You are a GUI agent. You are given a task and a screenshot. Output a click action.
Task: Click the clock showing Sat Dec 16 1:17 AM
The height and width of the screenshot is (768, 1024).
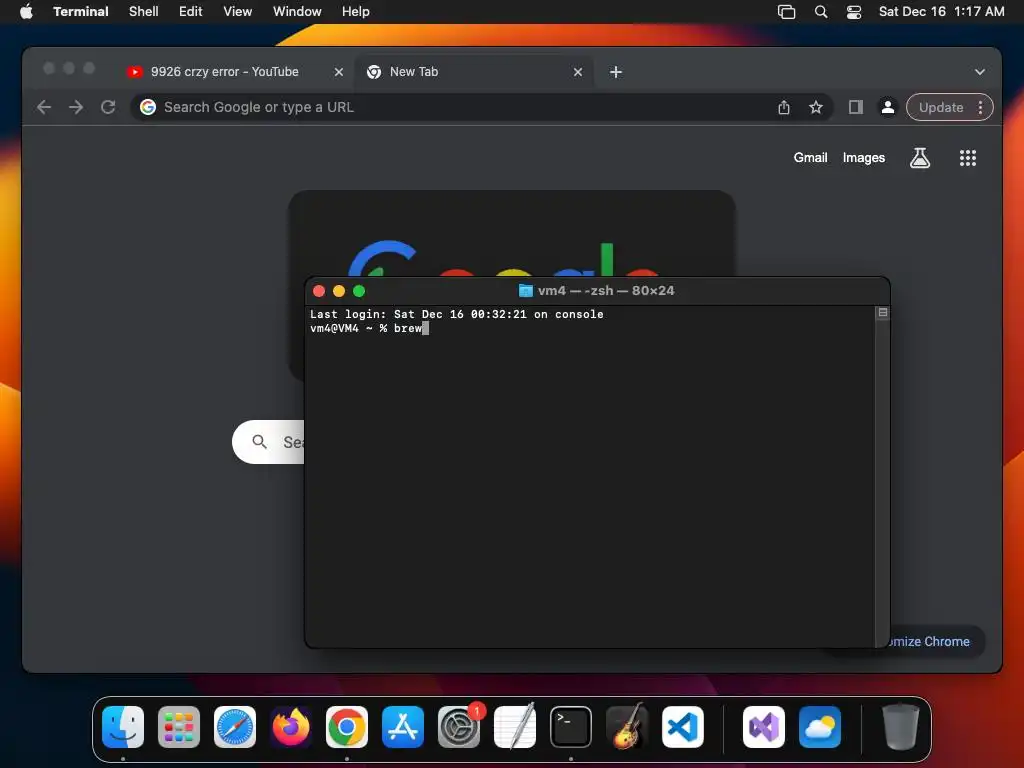pos(941,12)
